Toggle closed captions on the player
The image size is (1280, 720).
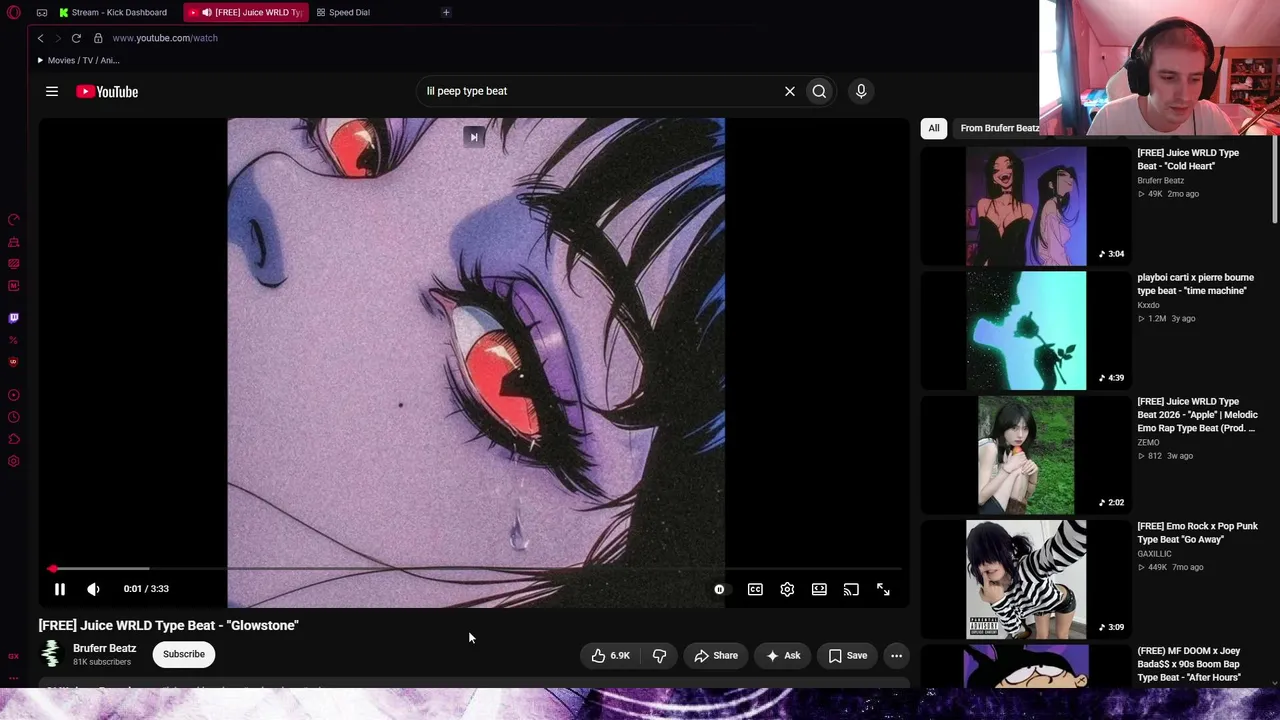click(755, 589)
